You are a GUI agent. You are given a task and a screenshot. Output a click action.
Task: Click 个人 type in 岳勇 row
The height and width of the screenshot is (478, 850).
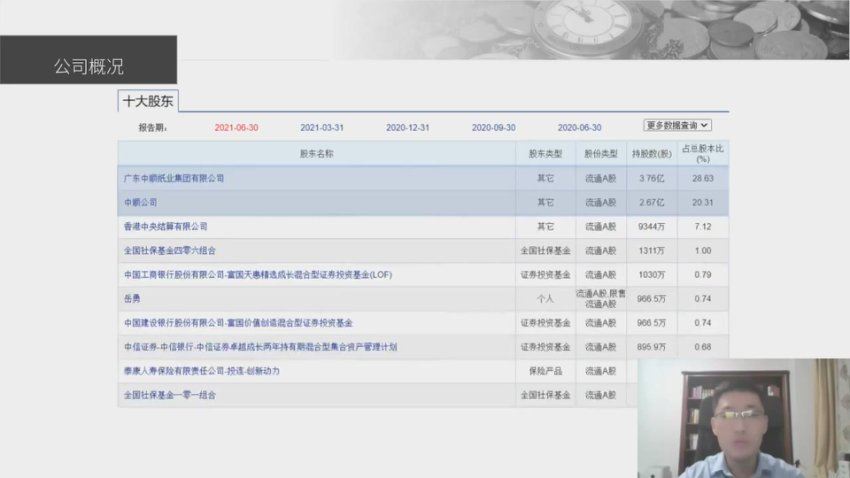[x=545, y=299]
